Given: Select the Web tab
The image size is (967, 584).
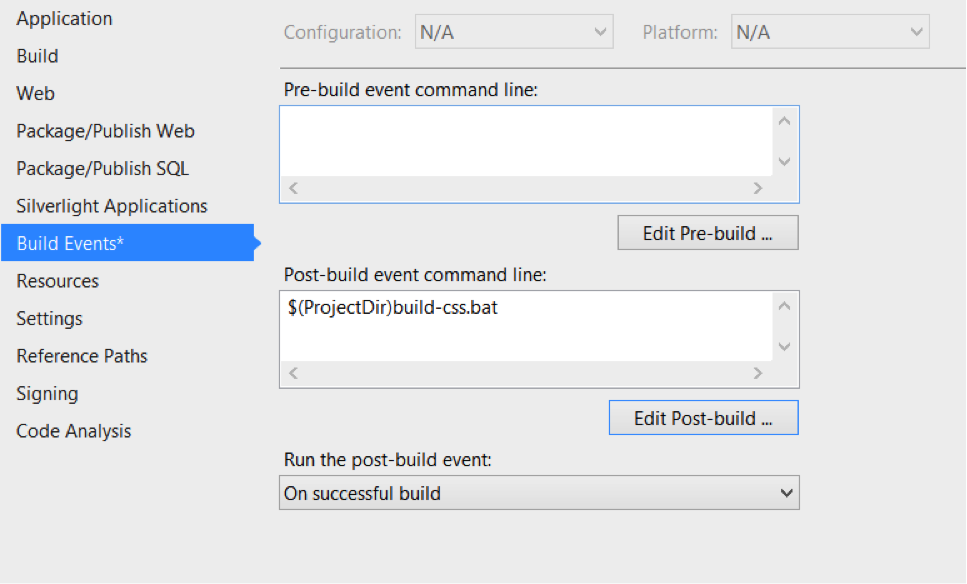Looking at the screenshot, I should 36,94.
